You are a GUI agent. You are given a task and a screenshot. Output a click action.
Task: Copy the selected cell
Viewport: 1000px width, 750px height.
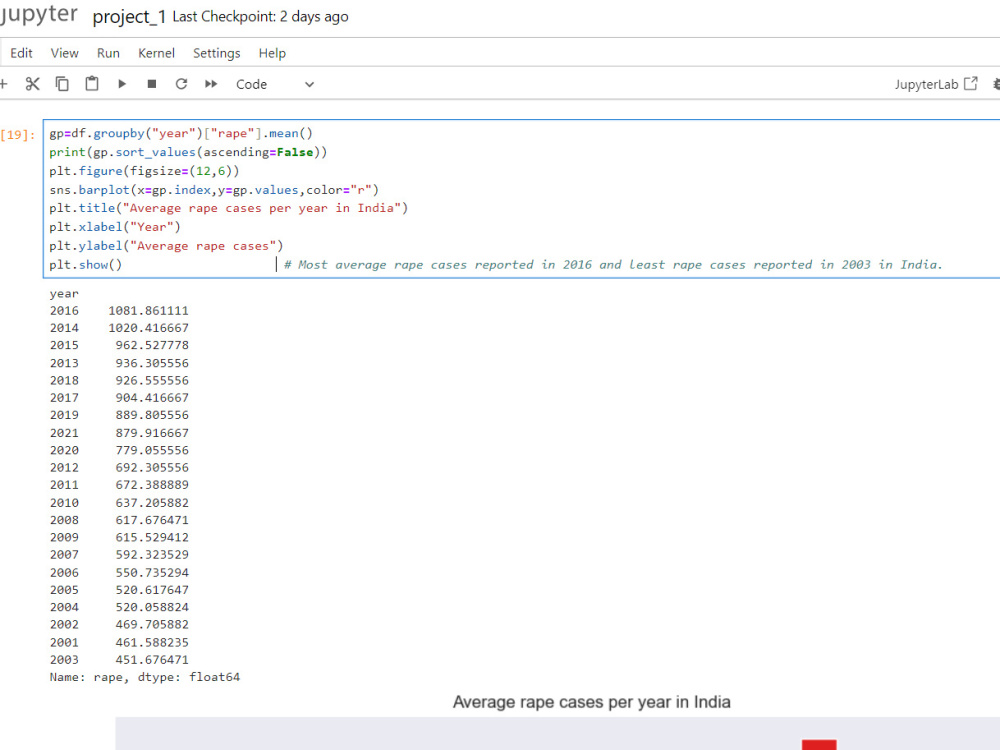coord(62,84)
